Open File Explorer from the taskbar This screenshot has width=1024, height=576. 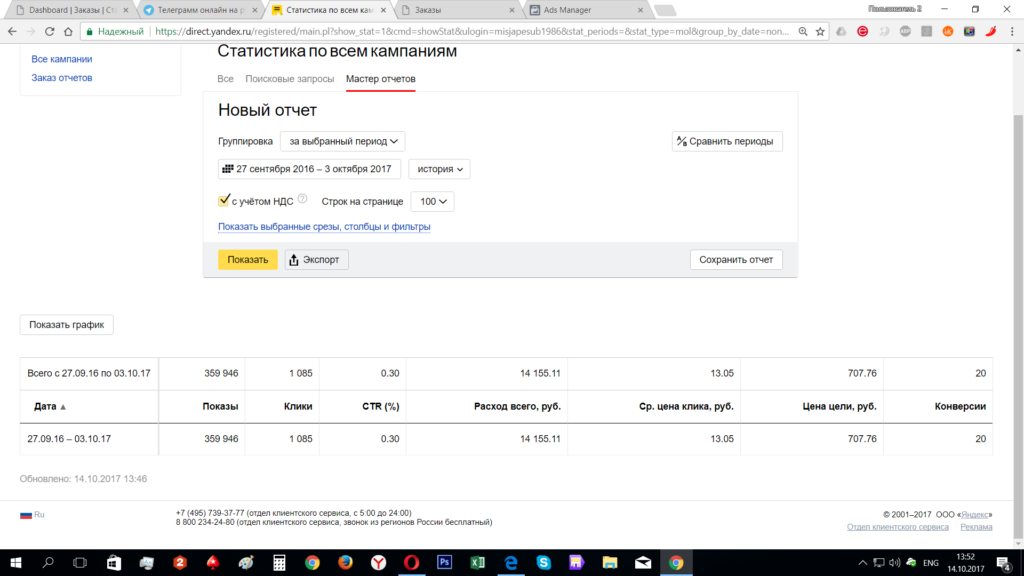(x=610, y=562)
